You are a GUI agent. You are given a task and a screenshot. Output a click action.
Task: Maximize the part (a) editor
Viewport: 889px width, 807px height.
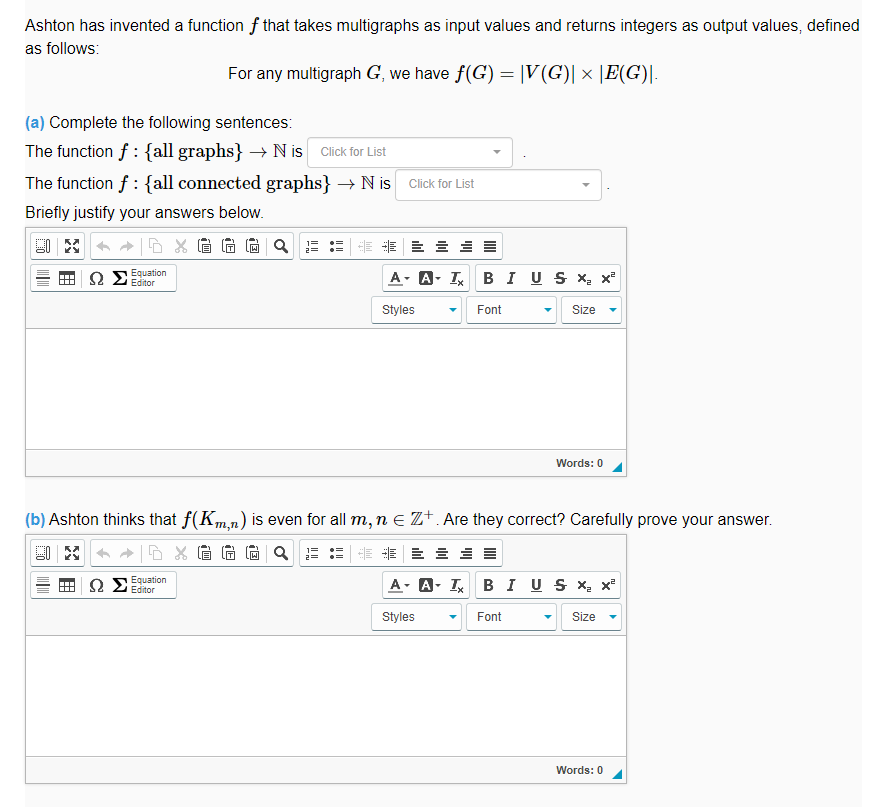click(72, 246)
